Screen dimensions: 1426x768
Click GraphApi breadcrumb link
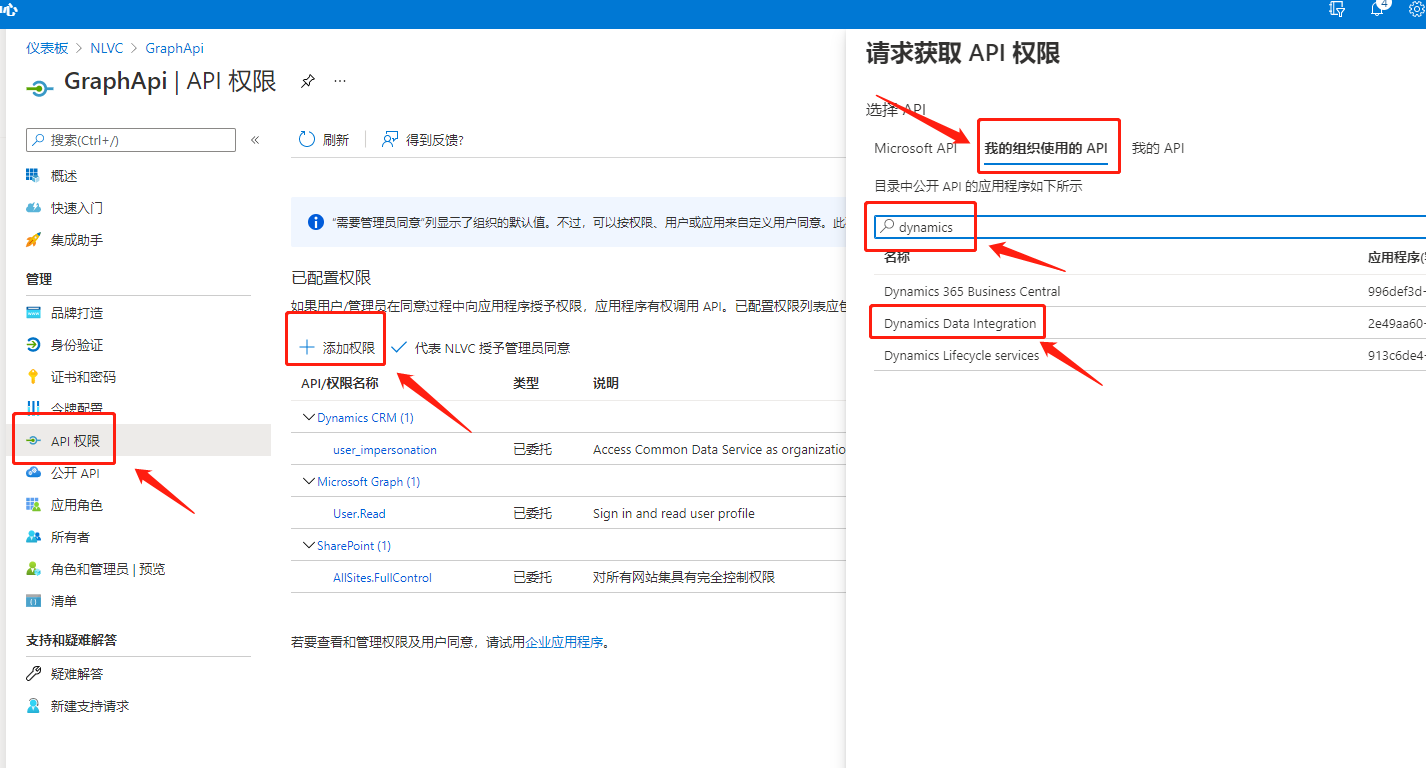[x=175, y=48]
